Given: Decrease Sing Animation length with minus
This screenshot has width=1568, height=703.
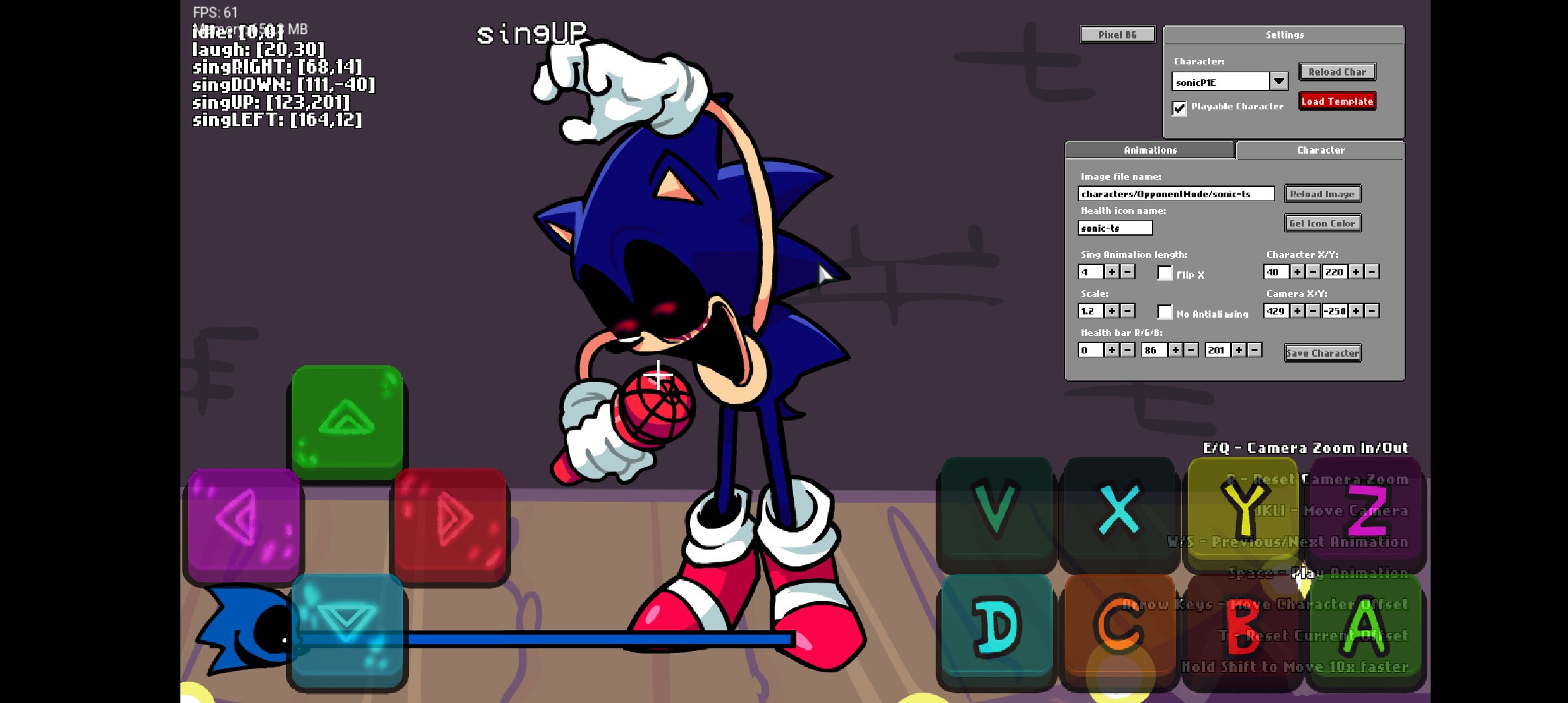Looking at the screenshot, I should [1128, 272].
